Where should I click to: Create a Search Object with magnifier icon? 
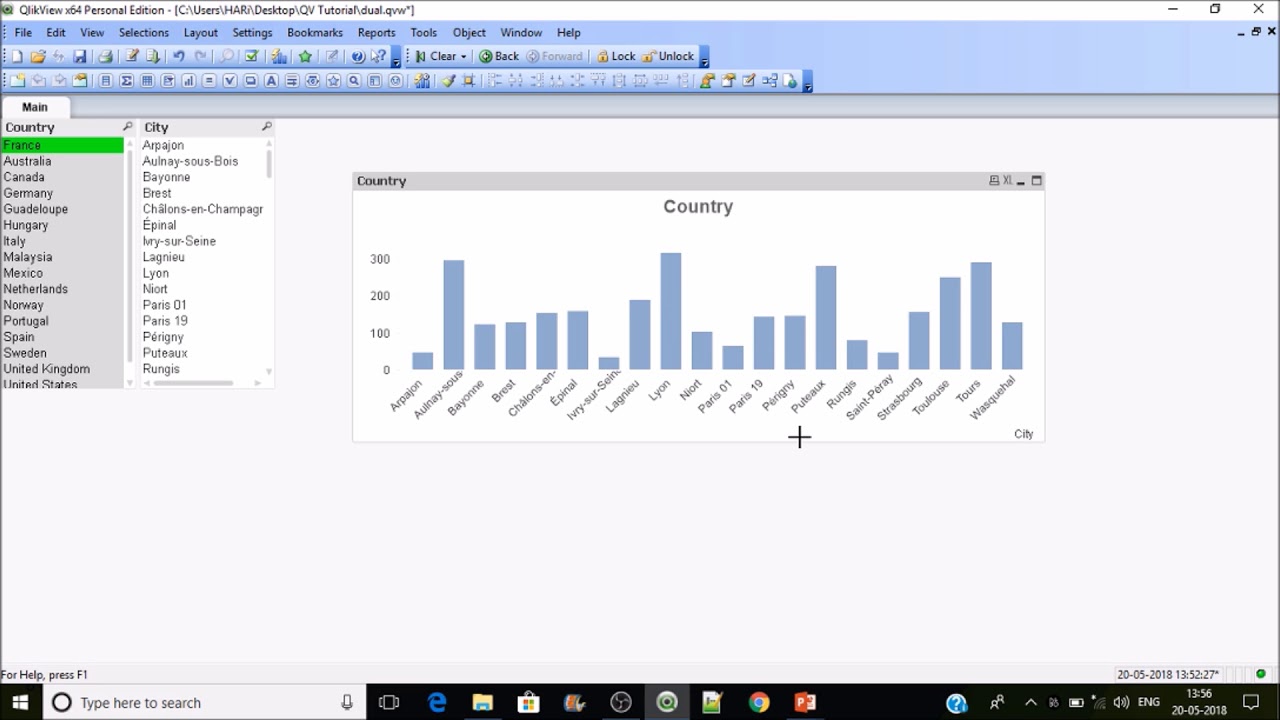click(354, 81)
